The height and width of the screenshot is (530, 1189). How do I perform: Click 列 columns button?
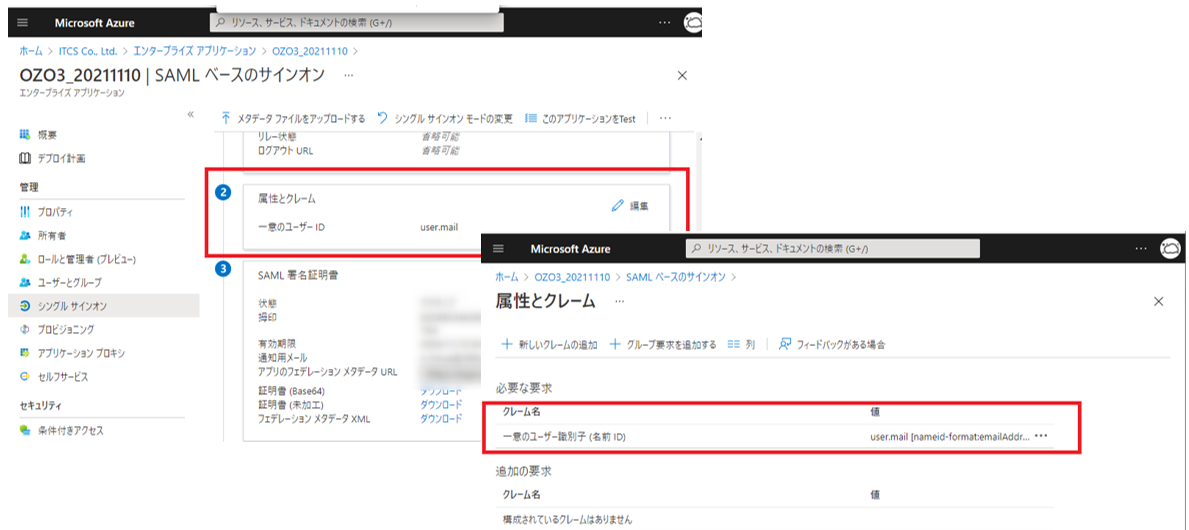coord(741,344)
